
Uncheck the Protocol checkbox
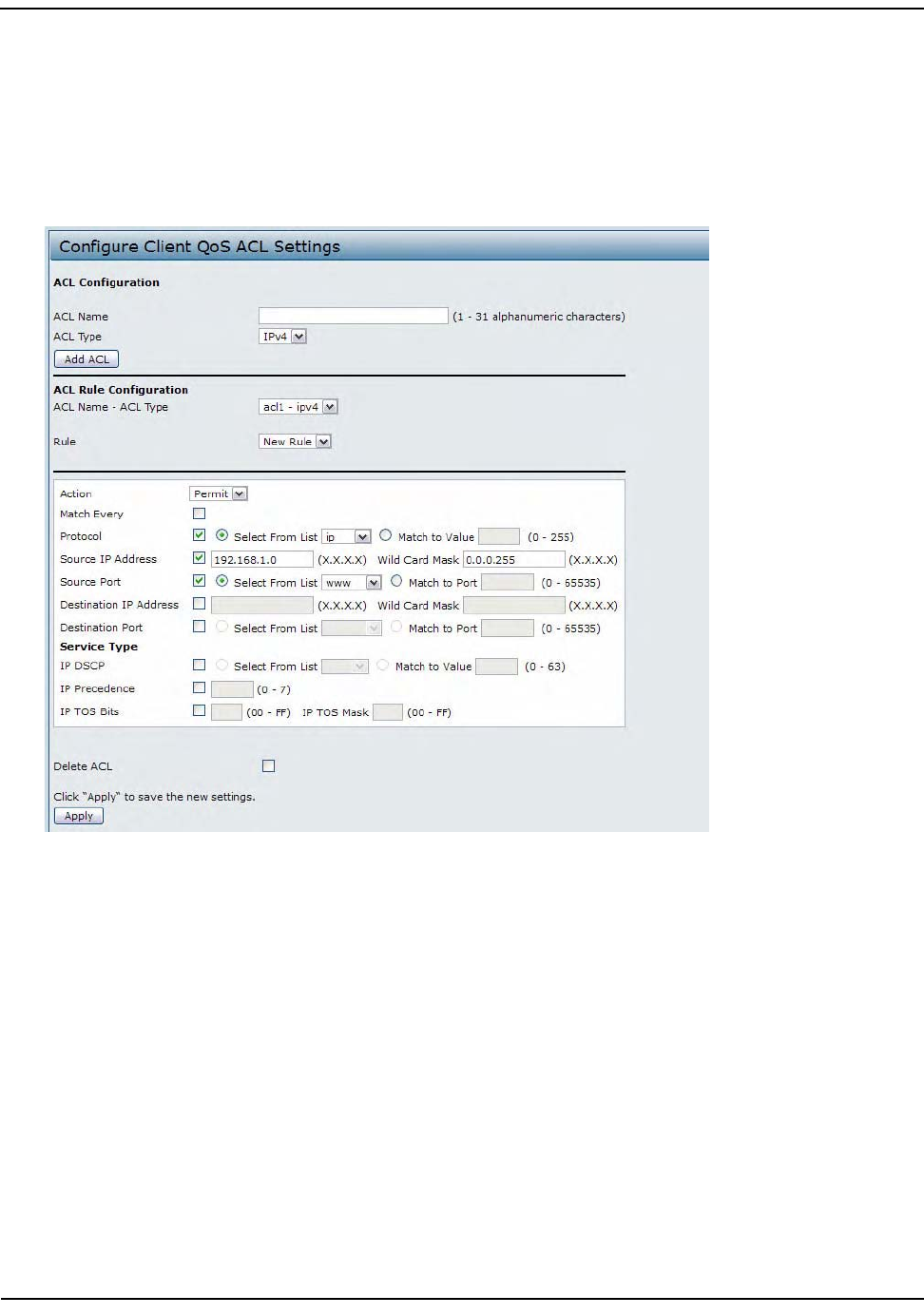click(x=200, y=535)
